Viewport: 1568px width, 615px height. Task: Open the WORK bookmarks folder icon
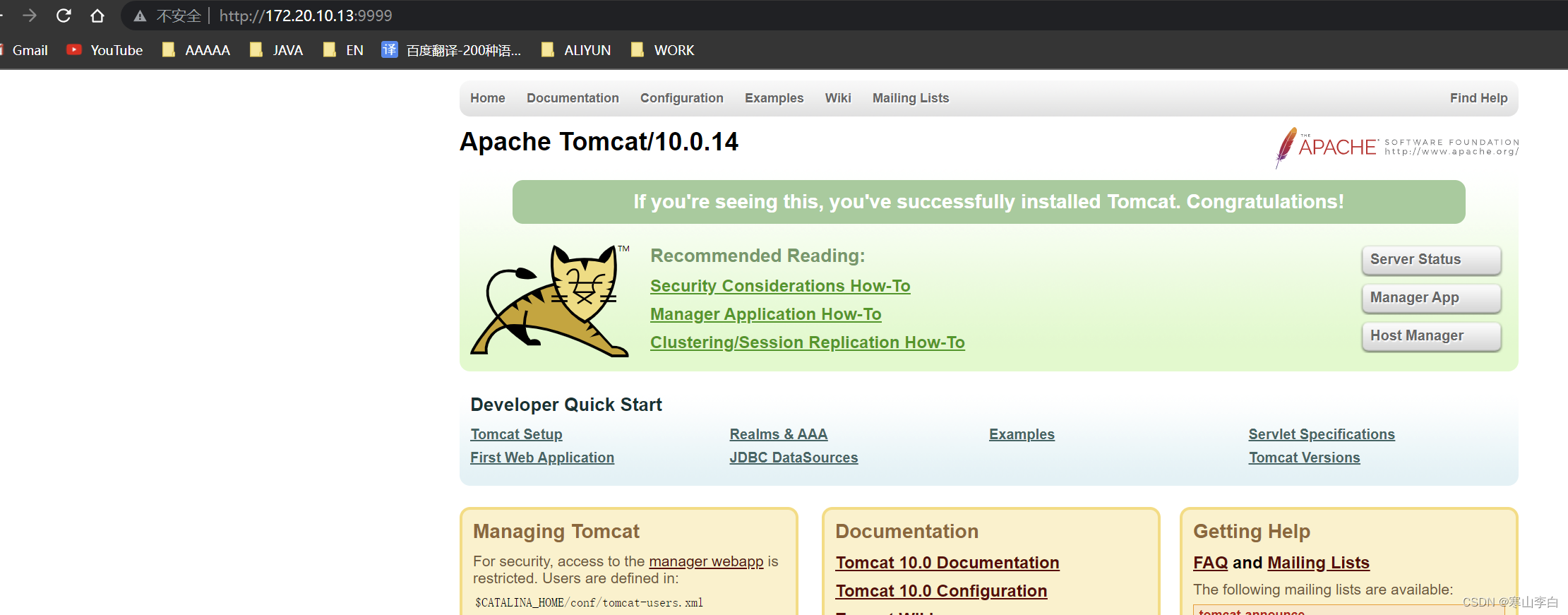(x=638, y=49)
